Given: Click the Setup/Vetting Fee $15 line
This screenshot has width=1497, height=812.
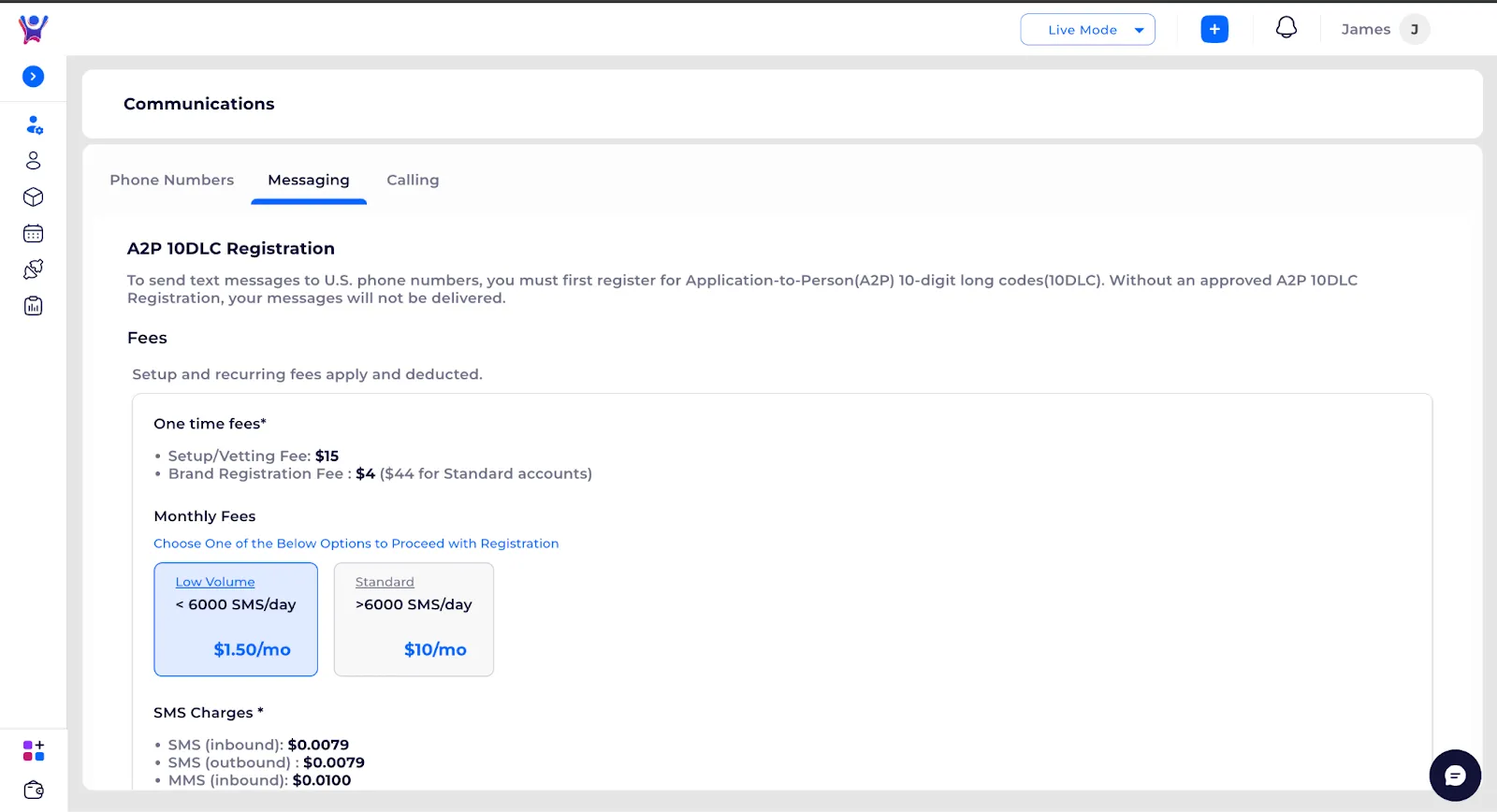Looking at the screenshot, I should point(253,456).
